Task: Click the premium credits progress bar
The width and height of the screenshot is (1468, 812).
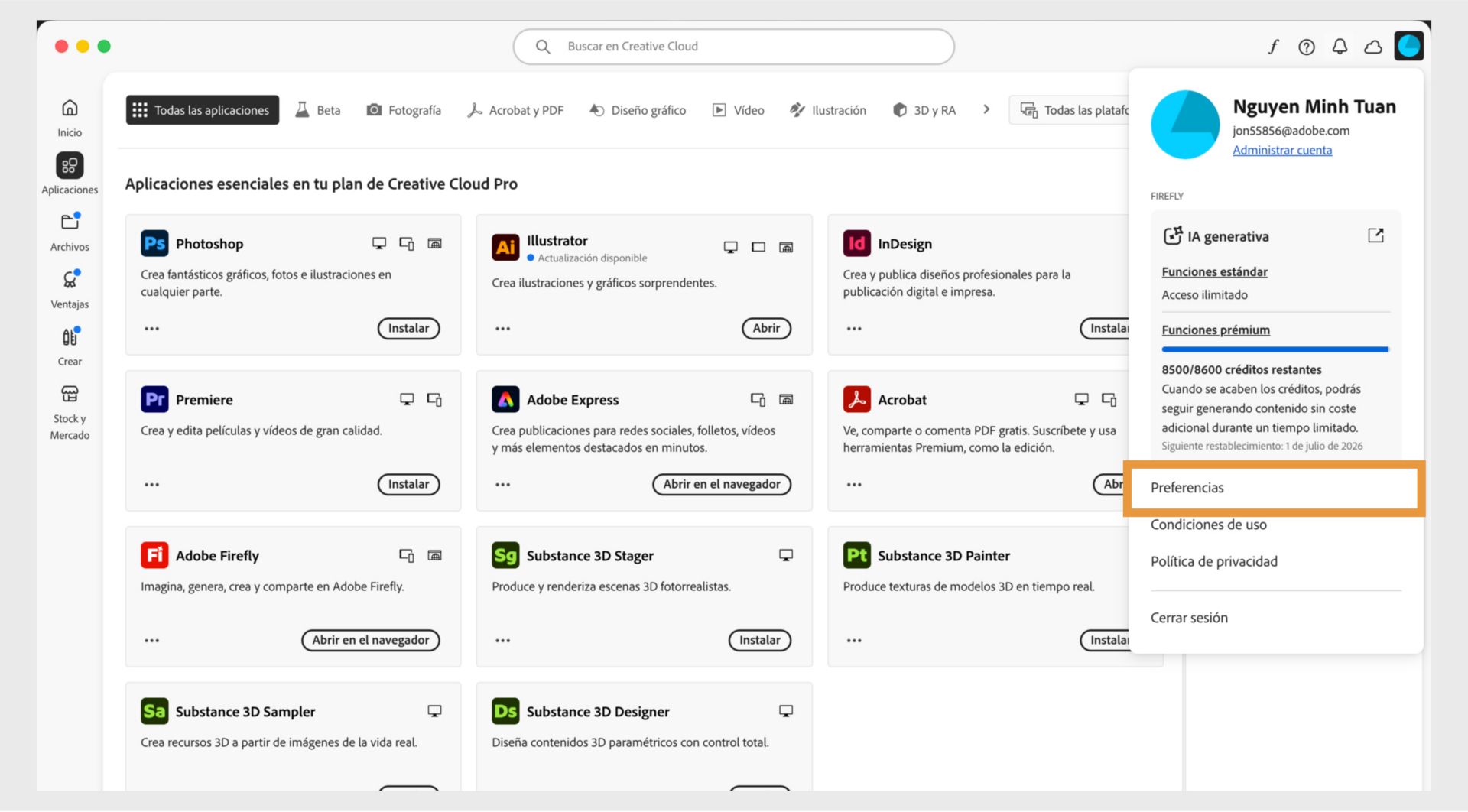Action: point(1275,349)
